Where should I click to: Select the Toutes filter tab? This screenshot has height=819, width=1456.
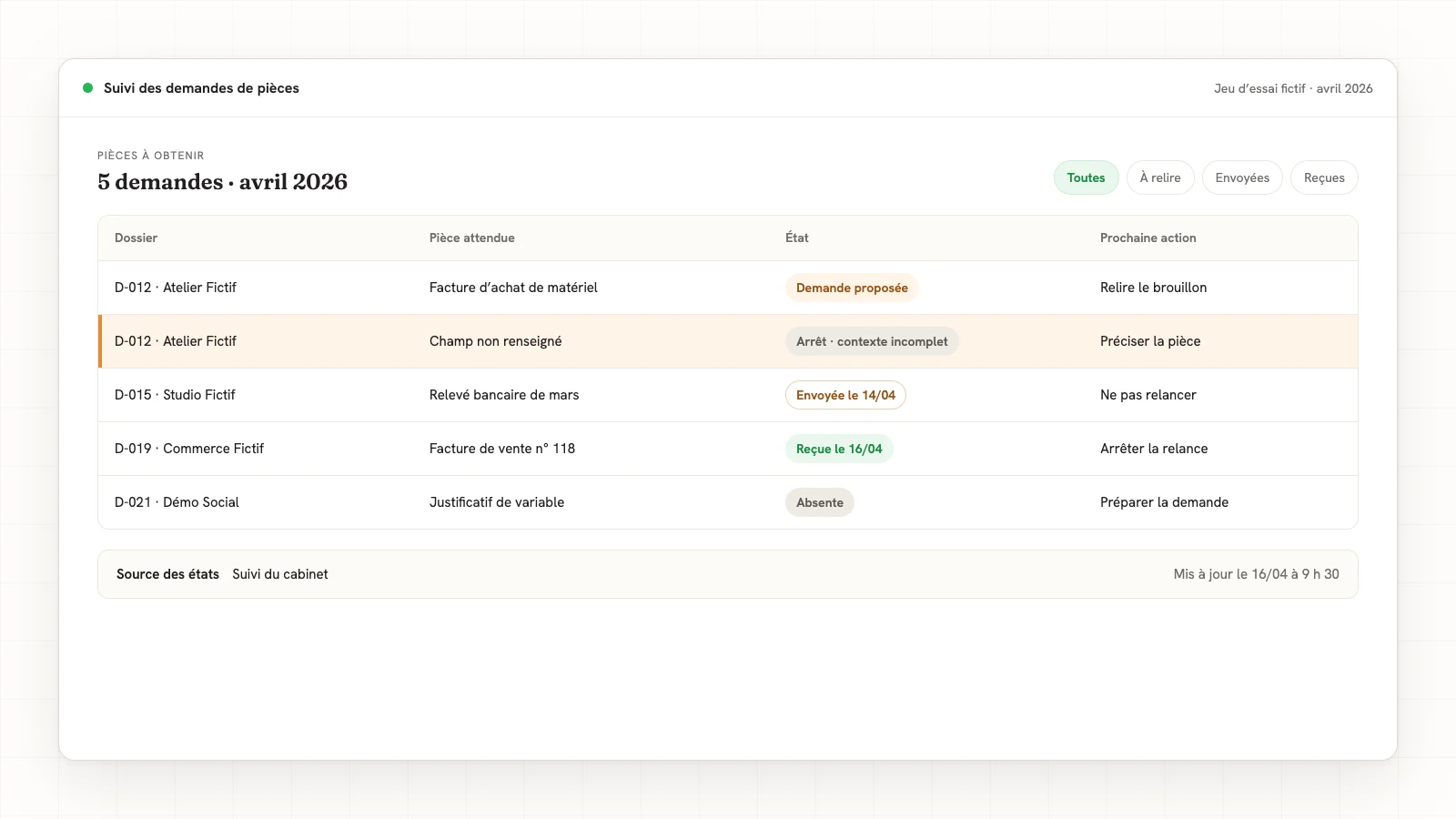[x=1086, y=177]
